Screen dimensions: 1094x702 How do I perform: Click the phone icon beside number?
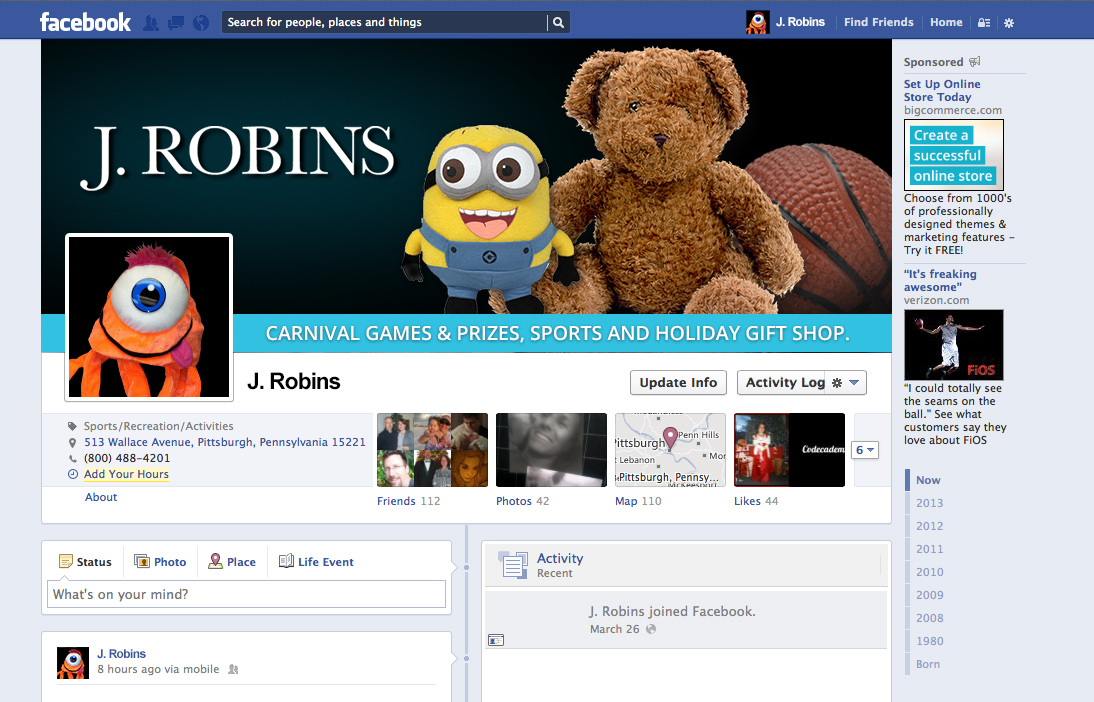click(73, 458)
